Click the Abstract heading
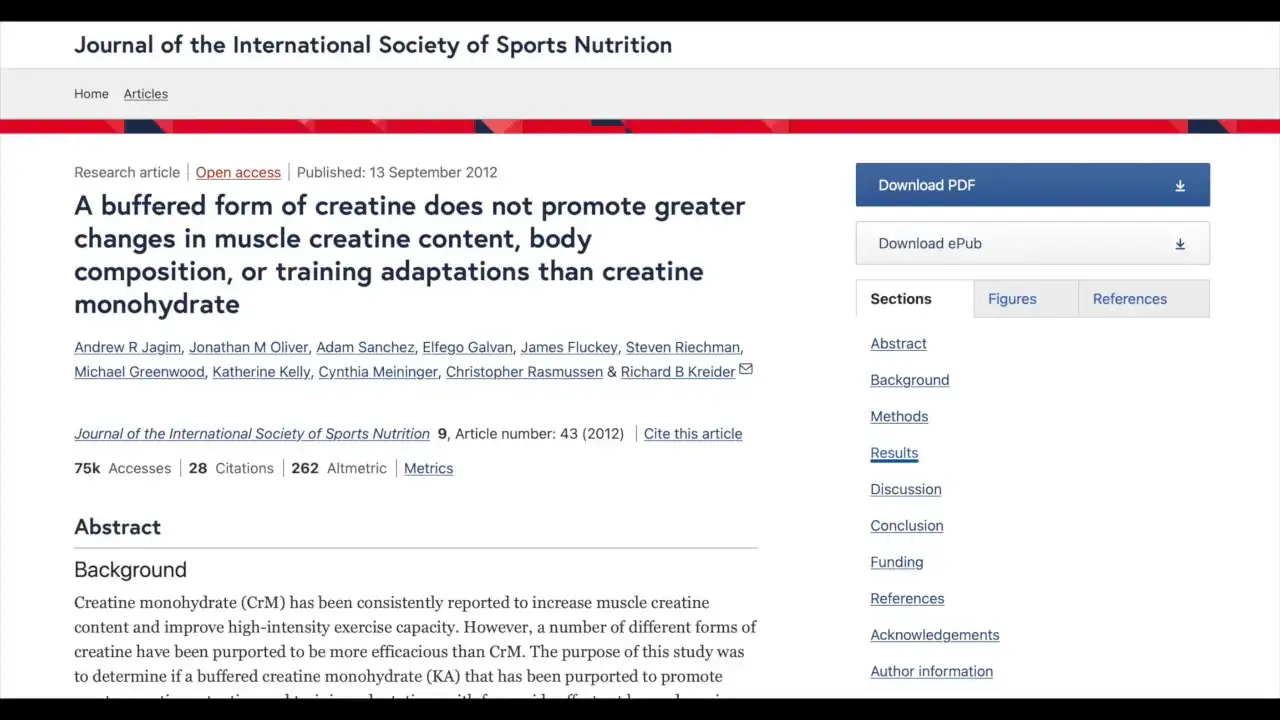Image resolution: width=1280 pixels, height=720 pixels. (117, 527)
